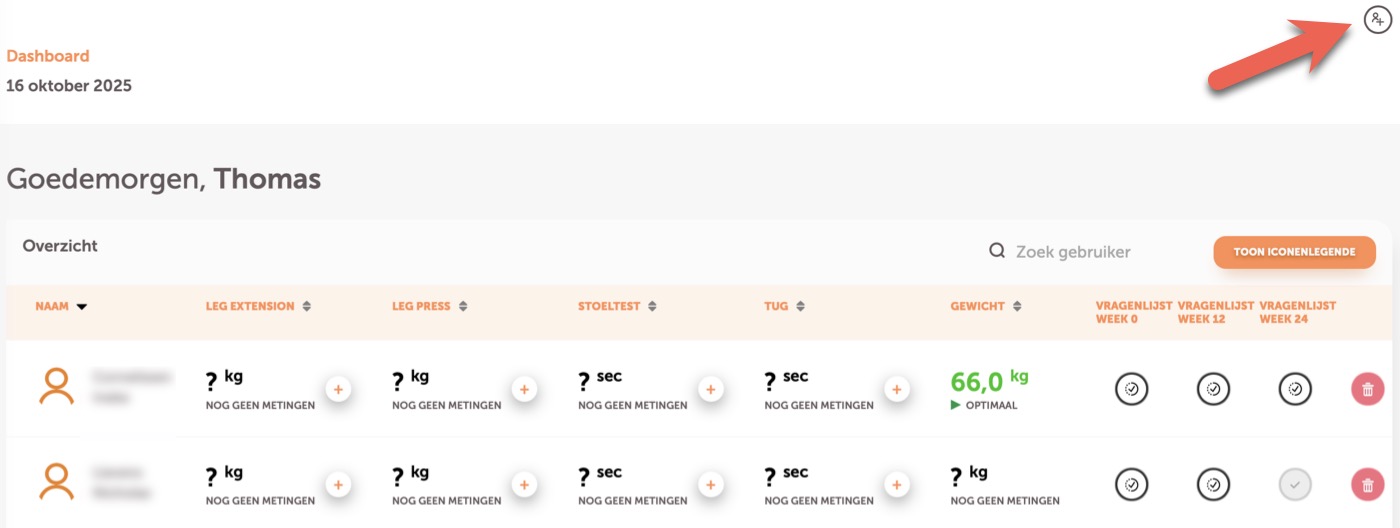Open week 12 questionnaire in the 66,0 kg row
Viewport: 1400px width, 528px height.
[1214, 389]
